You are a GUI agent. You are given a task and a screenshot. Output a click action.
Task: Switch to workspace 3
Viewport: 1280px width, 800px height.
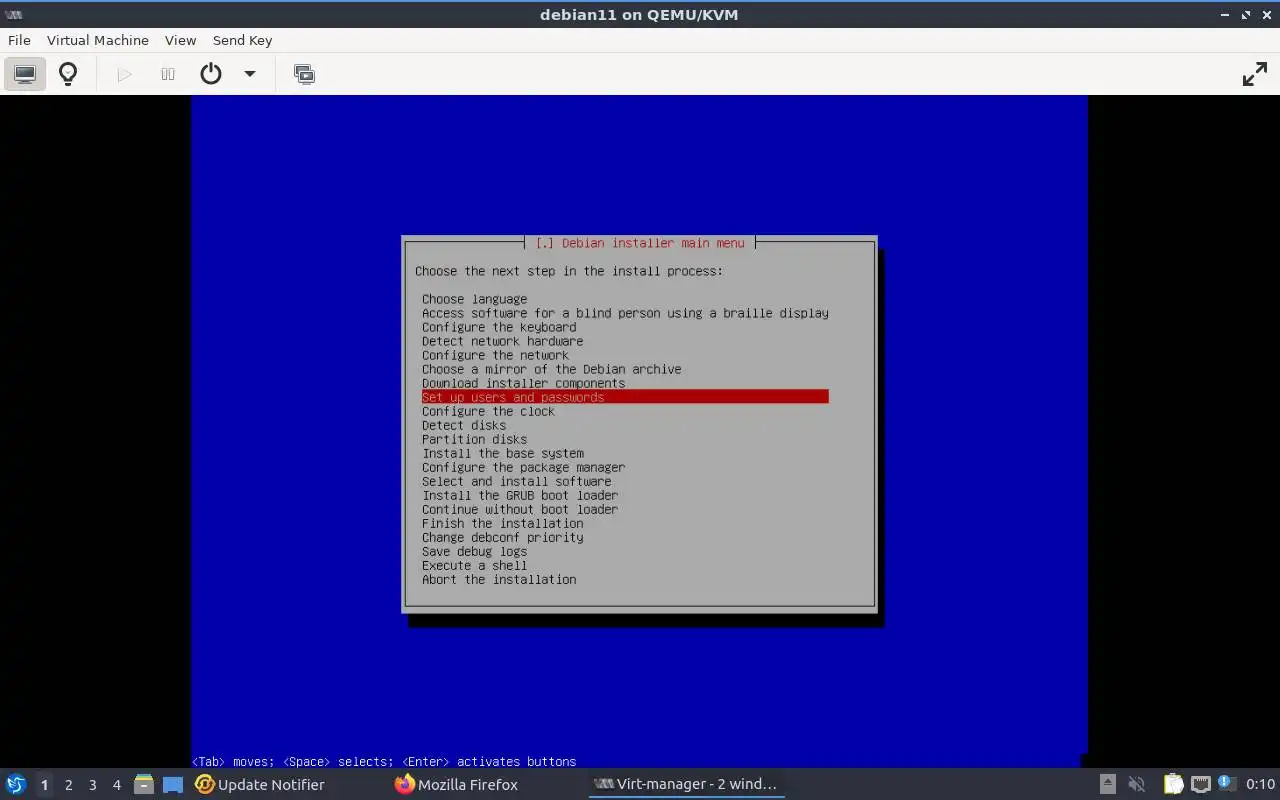tap(92, 785)
